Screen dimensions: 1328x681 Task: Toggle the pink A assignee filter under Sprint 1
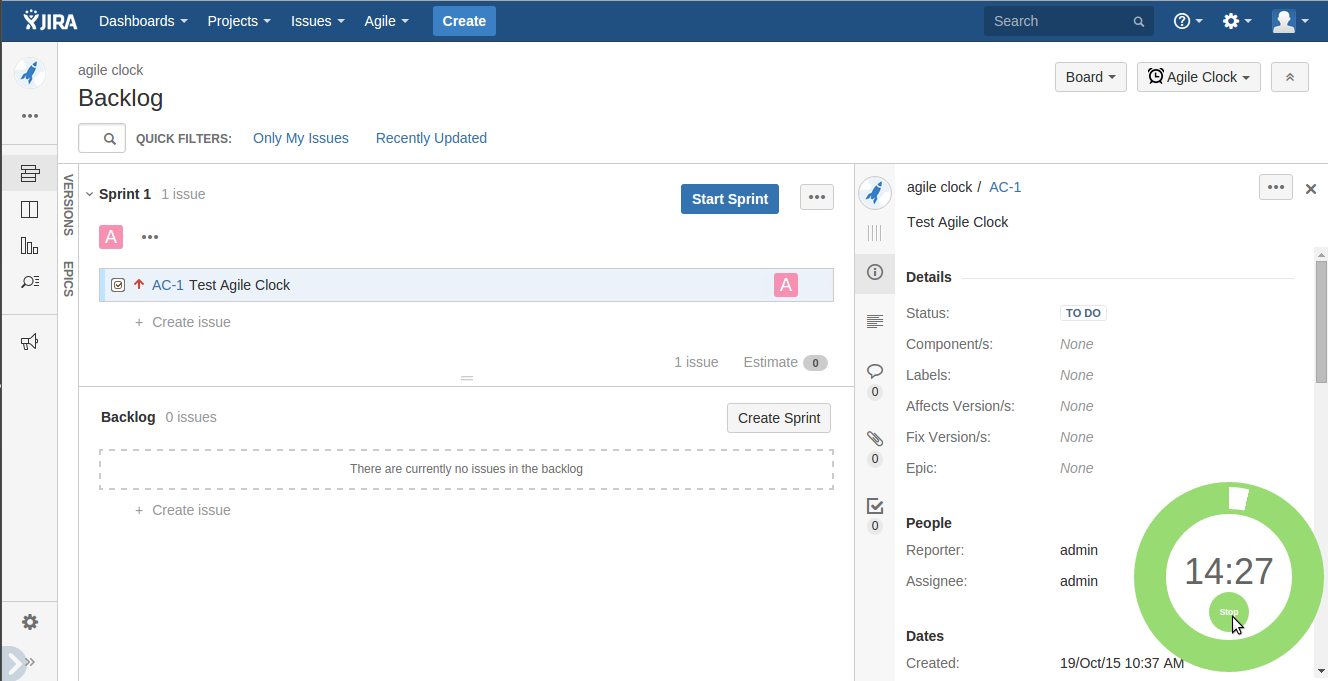[x=111, y=237]
